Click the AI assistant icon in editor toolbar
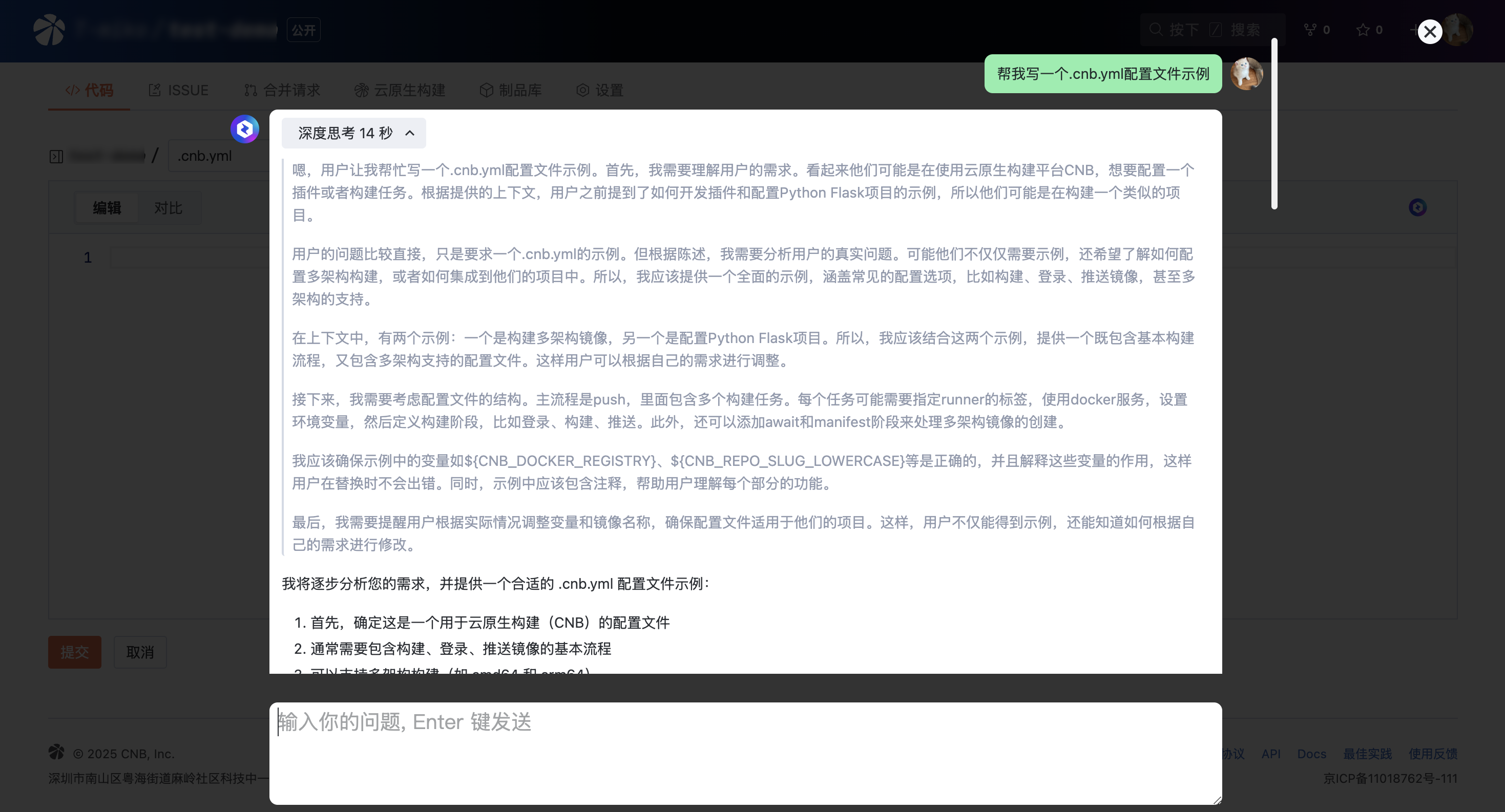 (1417, 207)
